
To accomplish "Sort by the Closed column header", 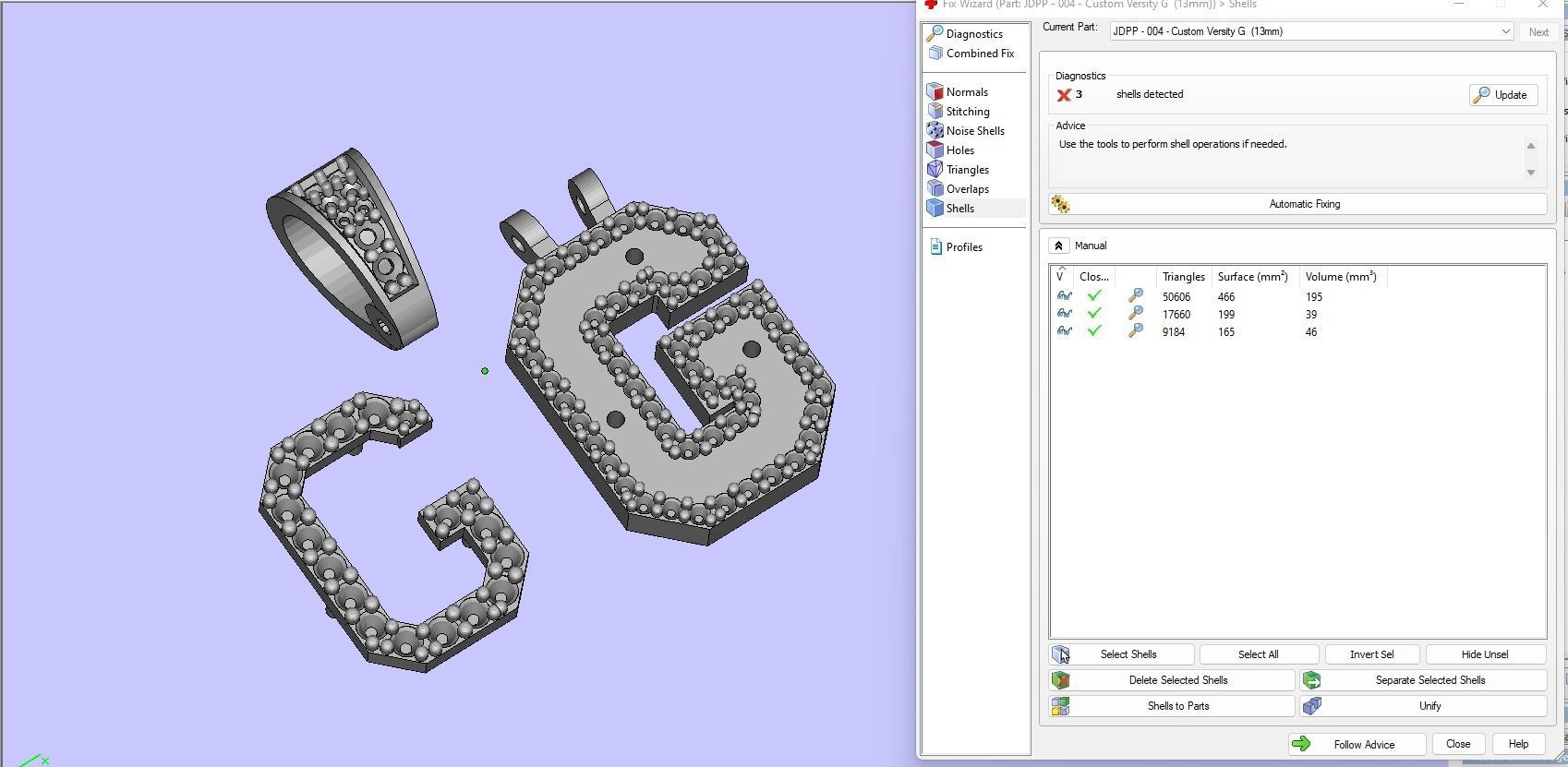I will click(x=1094, y=277).
